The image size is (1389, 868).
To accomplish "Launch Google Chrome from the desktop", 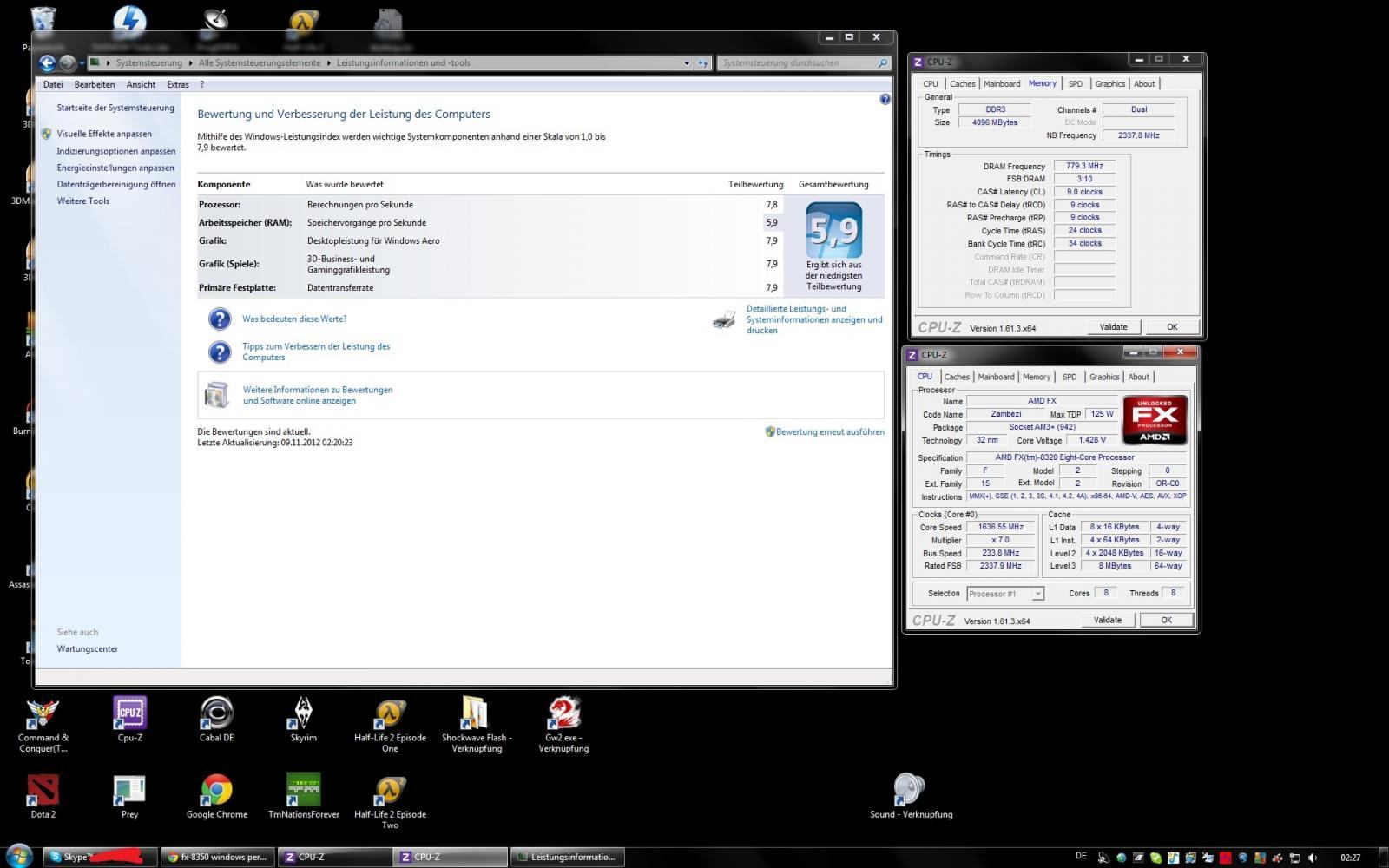I will [216, 791].
